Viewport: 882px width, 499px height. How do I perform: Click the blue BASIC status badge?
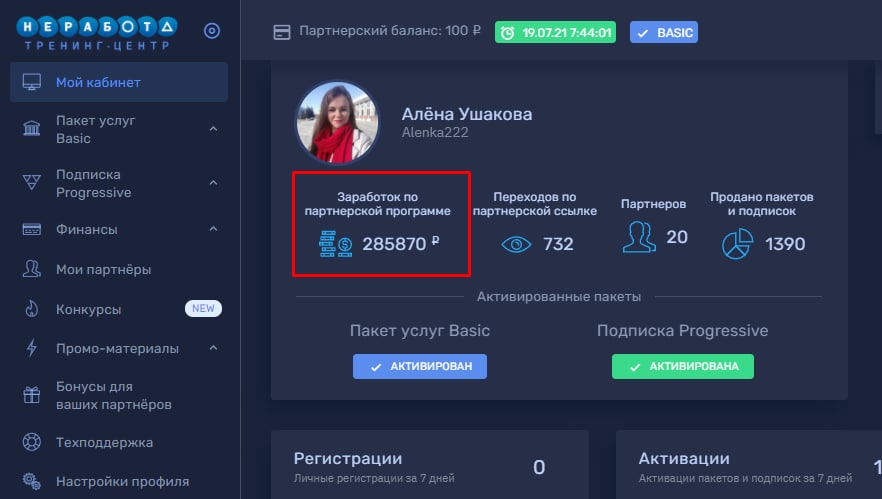click(x=664, y=32)
